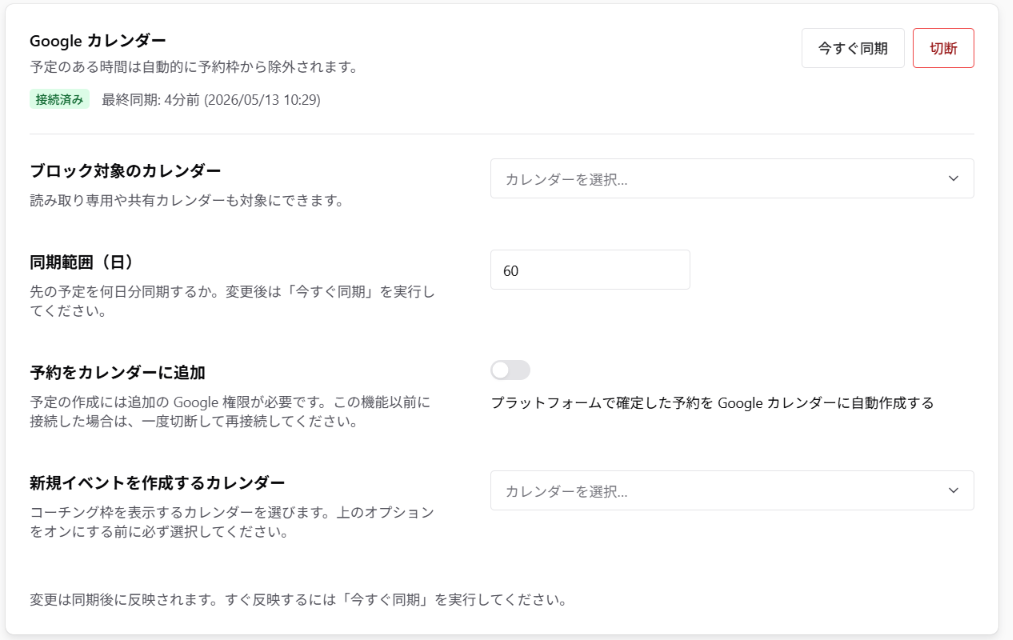Click the 接続済み status badge
This screenshot has width=1013, height=640.
(x=59, y=99)
